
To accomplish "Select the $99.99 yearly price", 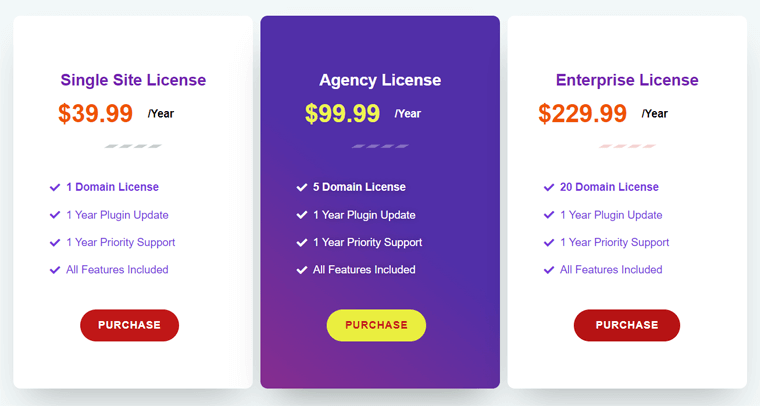I will (342, 114).
